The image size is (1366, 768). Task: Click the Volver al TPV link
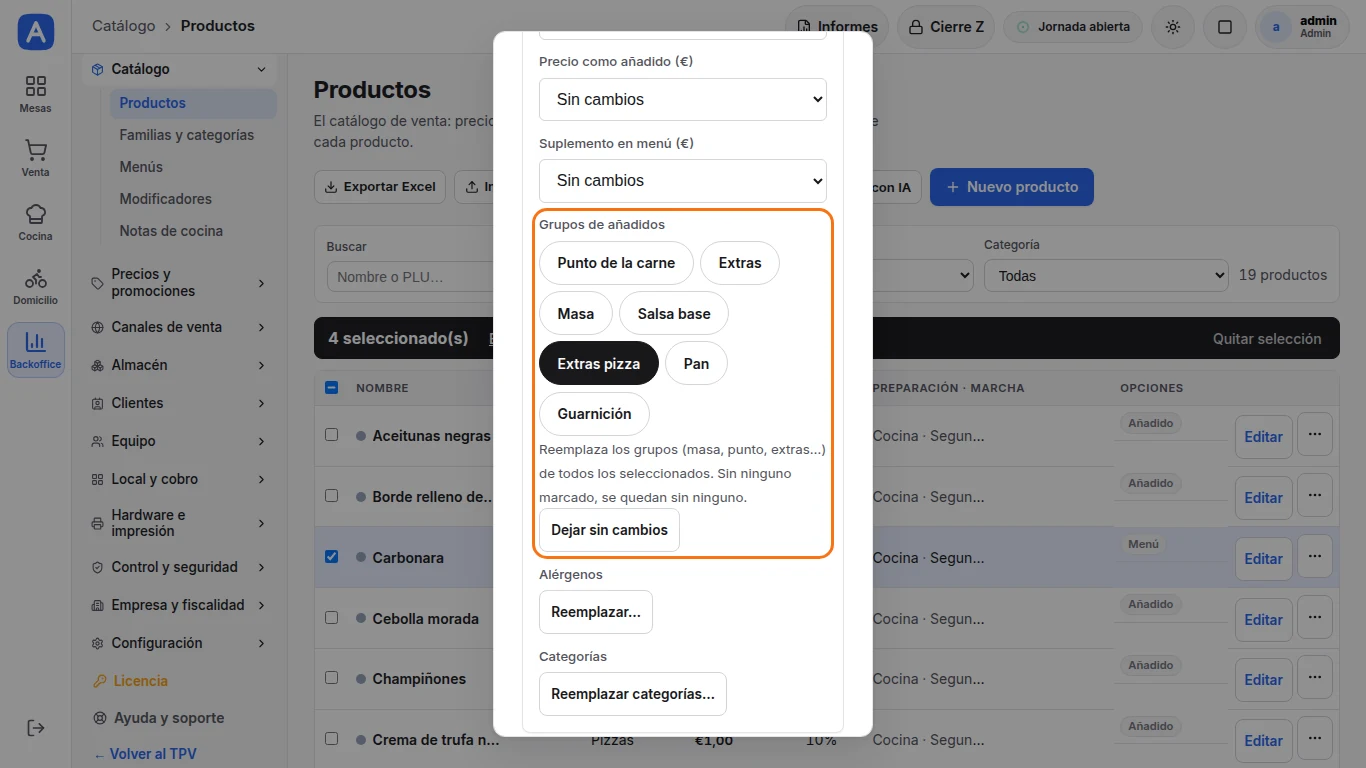click(145, 754)
